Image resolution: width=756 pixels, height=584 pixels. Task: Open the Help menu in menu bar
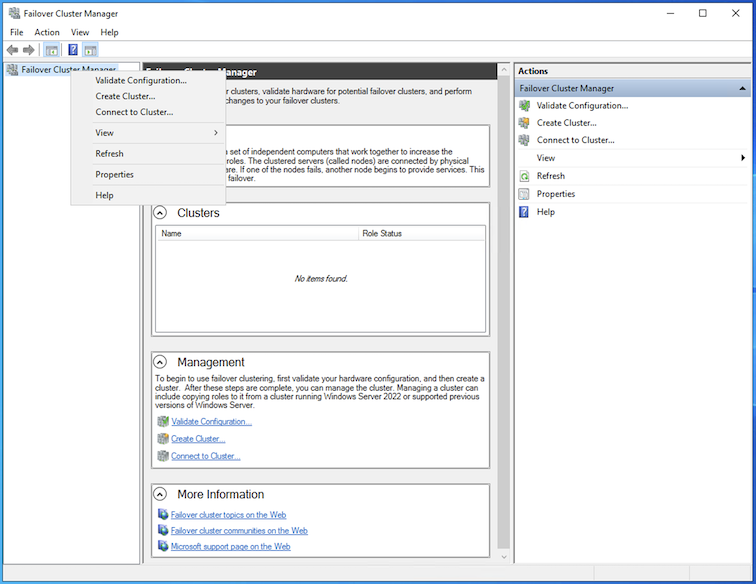coord(109,32)
